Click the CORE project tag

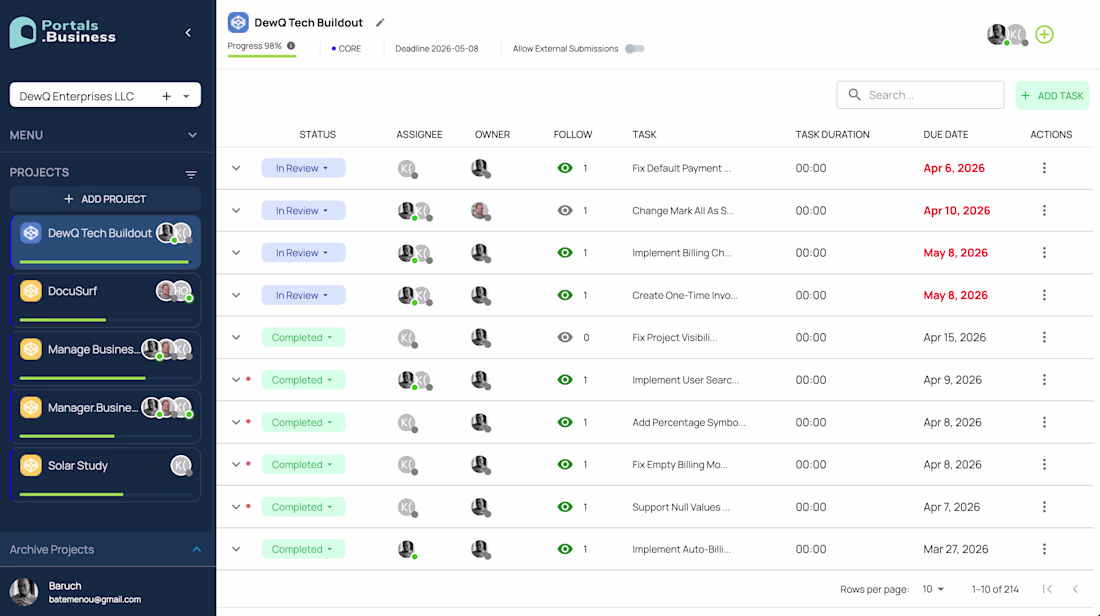[x=346, y=48]
